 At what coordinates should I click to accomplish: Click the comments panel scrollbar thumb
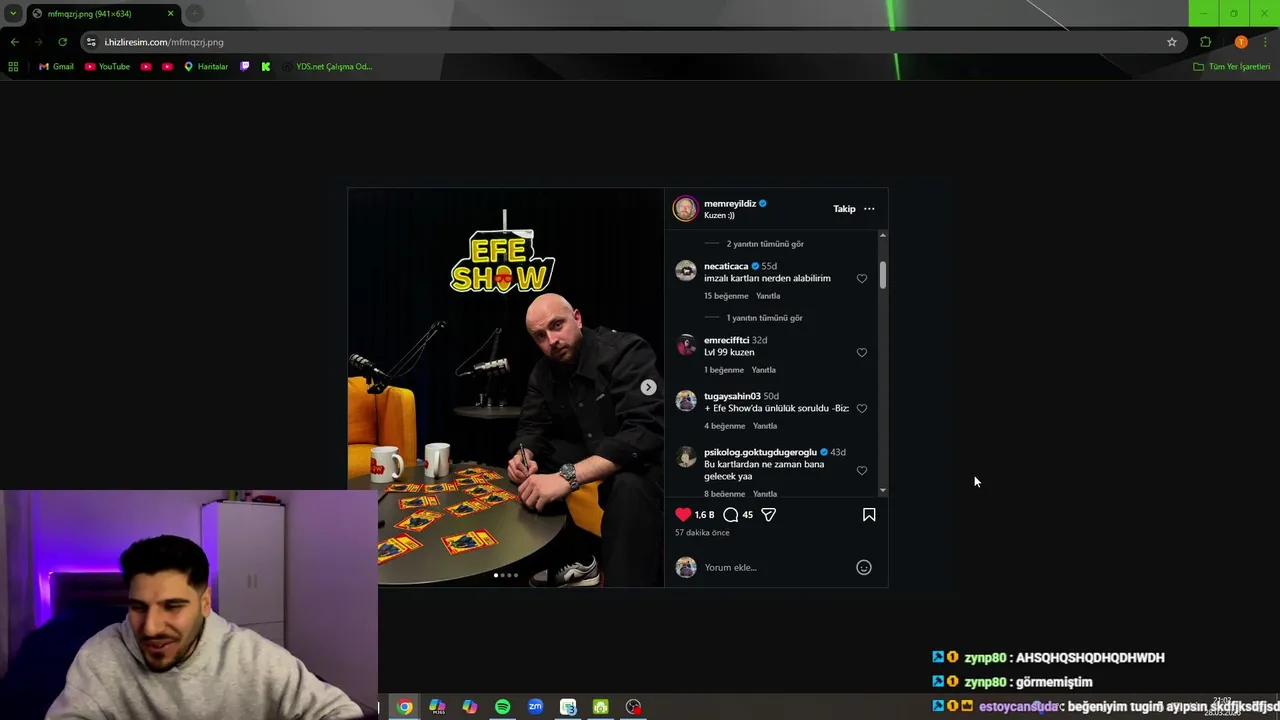pos(883,275)
